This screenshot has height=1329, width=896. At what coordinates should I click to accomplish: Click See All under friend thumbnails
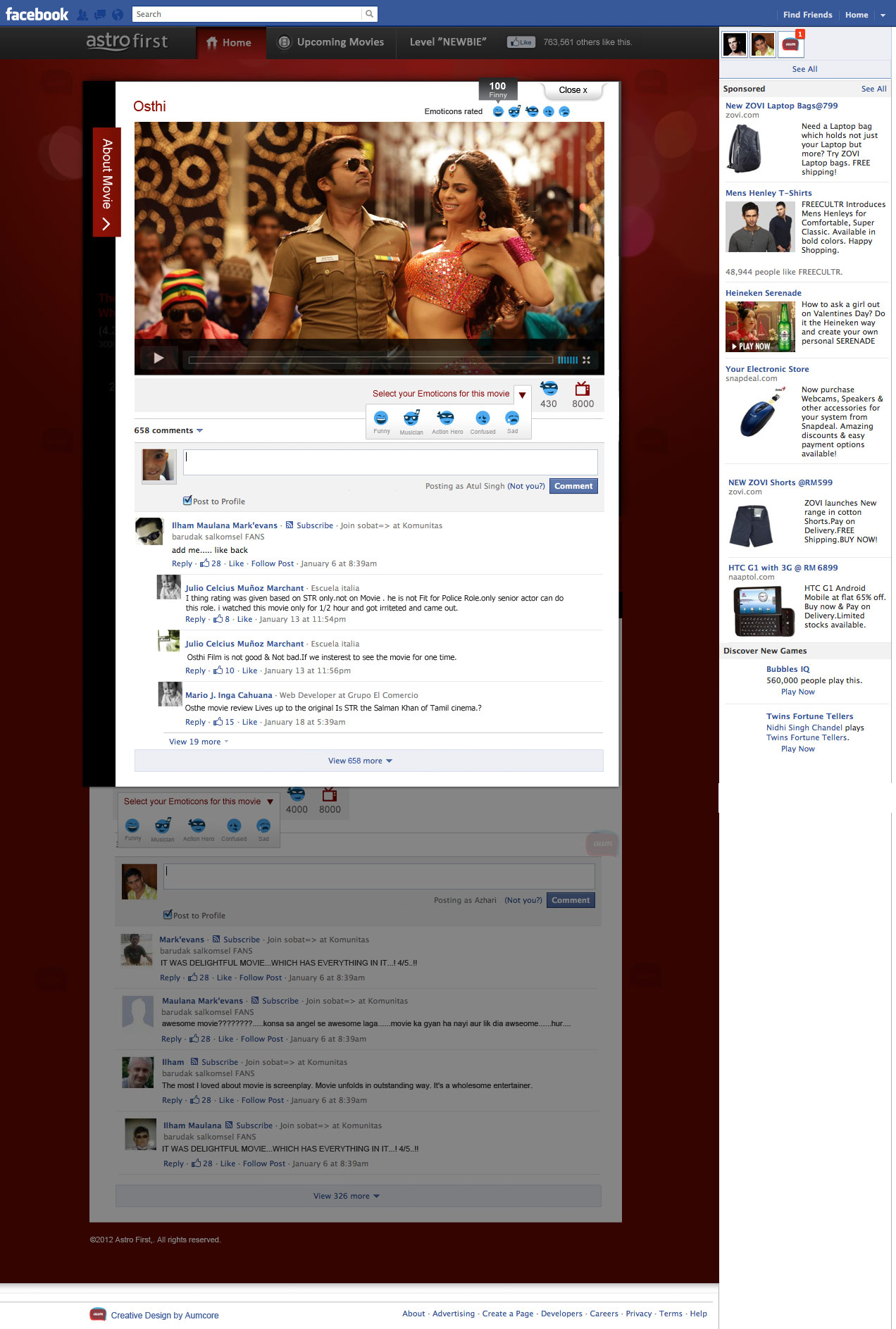[x=804, y=69]
